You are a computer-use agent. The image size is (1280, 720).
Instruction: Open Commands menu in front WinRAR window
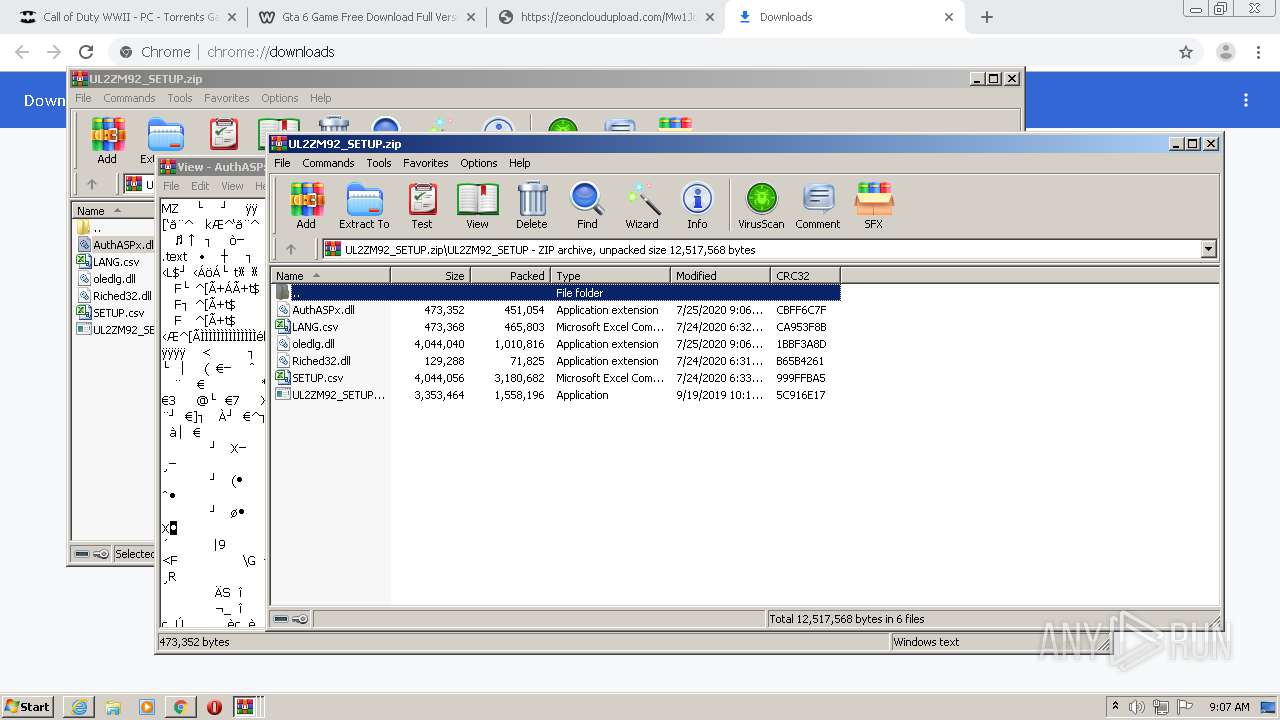[328, 163]
